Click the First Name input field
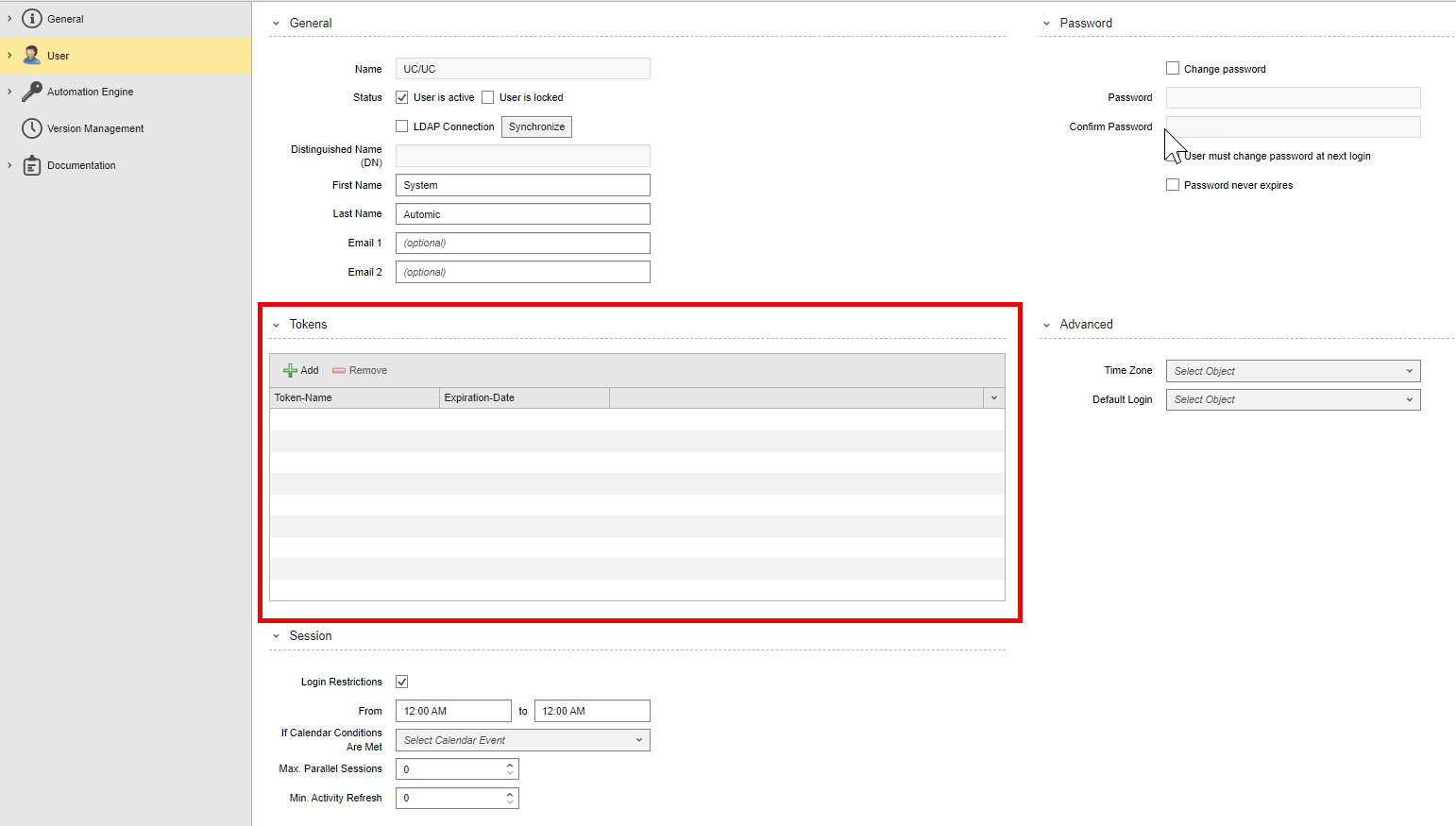 (x=522, y=186)
